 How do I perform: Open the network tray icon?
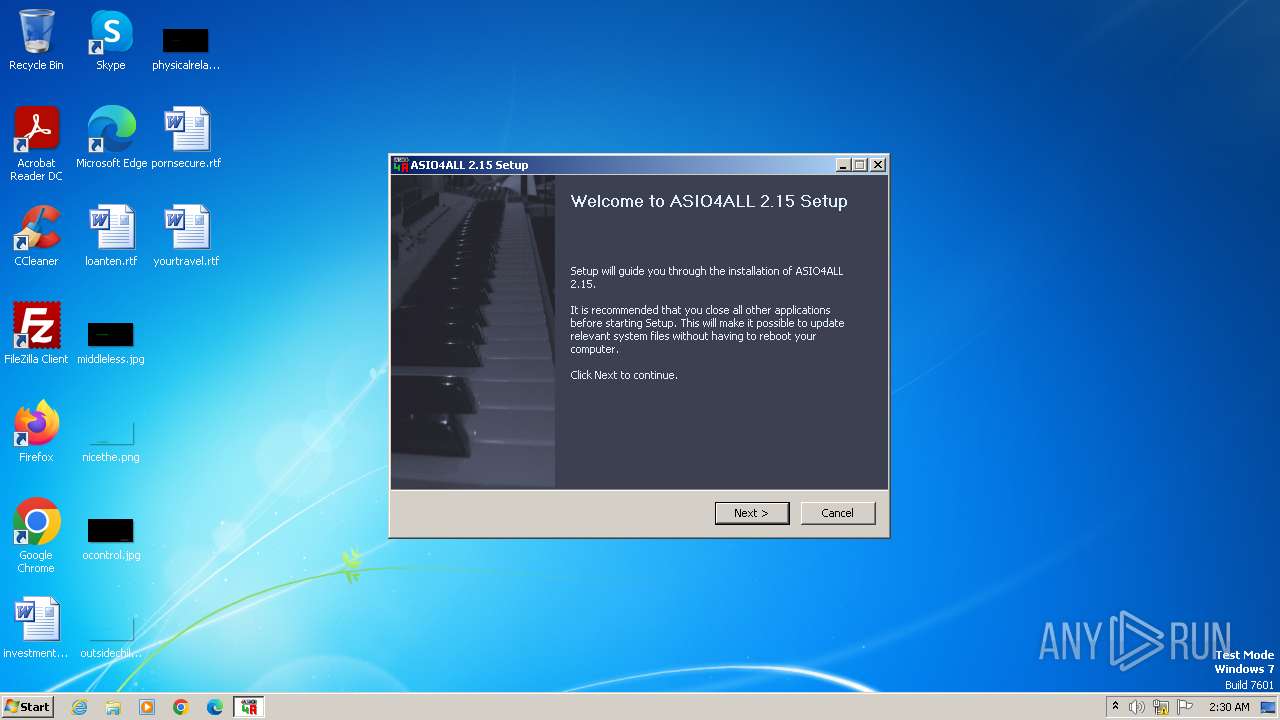coord(1161,707)
